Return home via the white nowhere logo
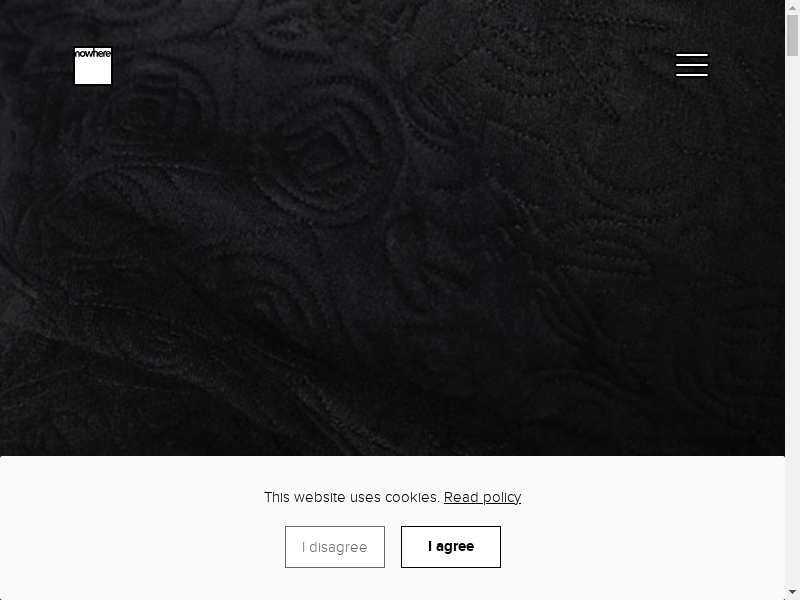The image size is (800, 600). [x=93, y=66]
